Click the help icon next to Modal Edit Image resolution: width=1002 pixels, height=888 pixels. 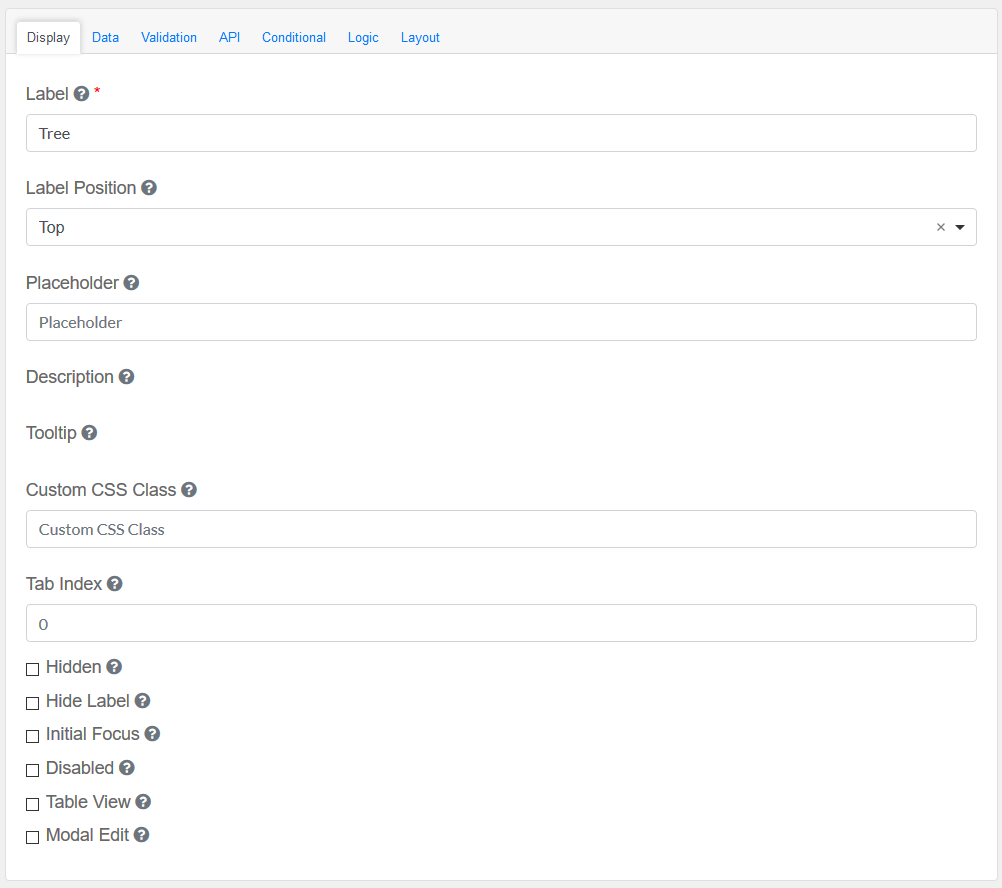pyautogui.click(x=142, y=835)
